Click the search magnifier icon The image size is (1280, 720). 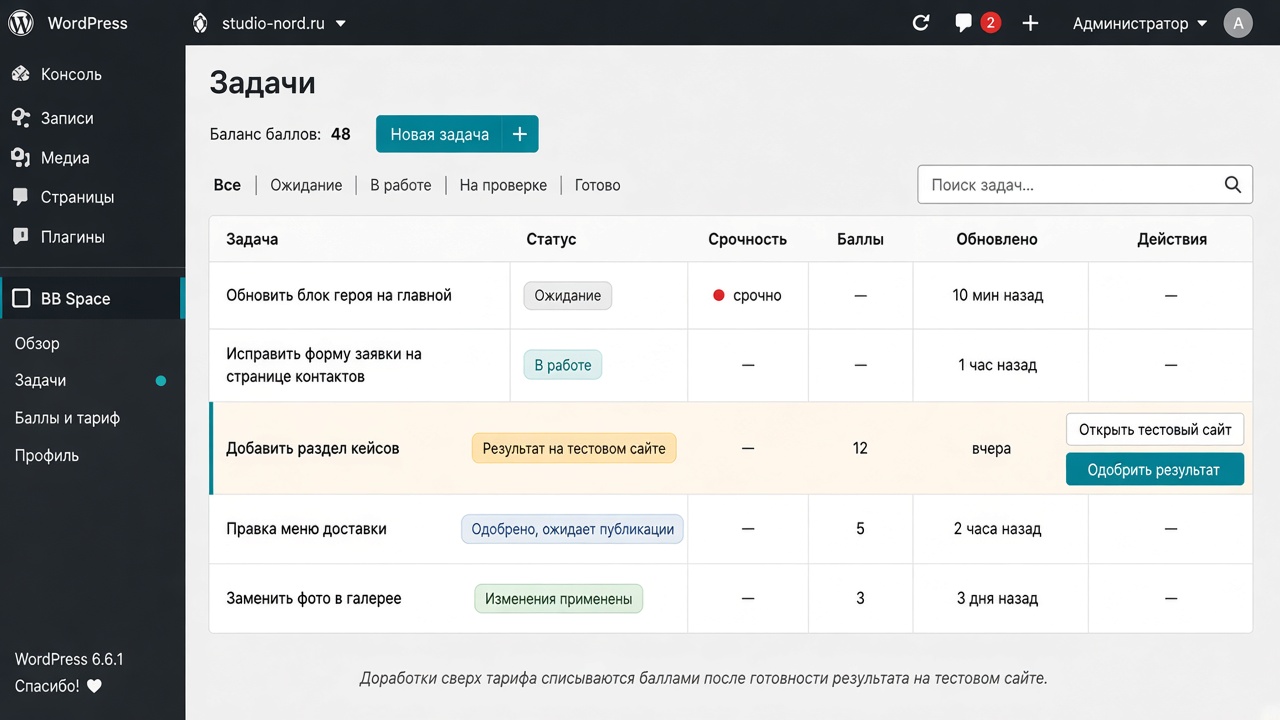tap(1233, 185)
